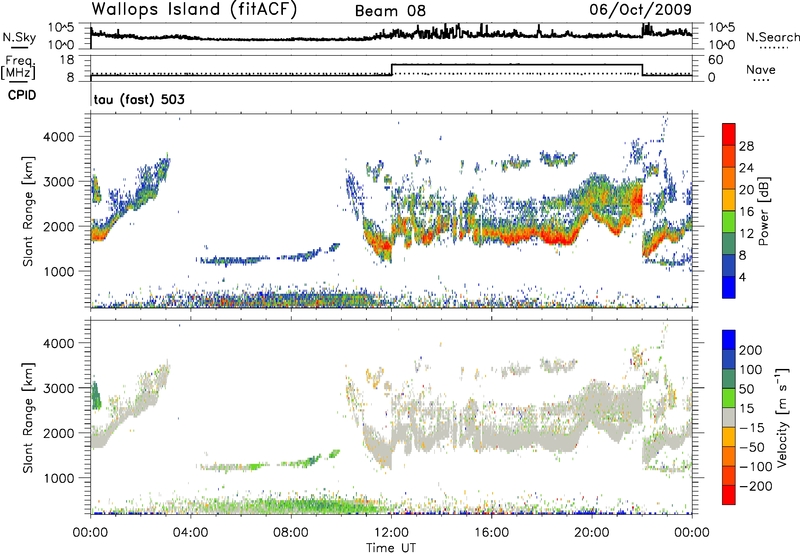Click the gray segment of velocity colorbar
This screenshot has width=800, height=554.
[729, 417]
